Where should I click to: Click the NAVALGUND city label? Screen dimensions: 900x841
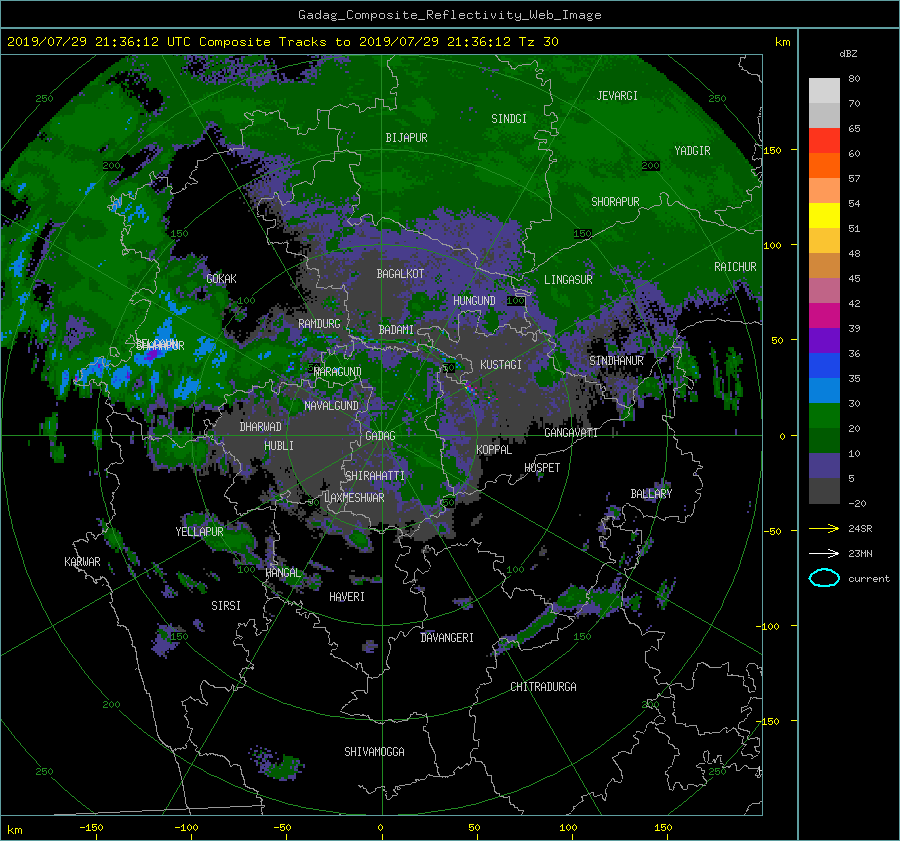(331, 405)
